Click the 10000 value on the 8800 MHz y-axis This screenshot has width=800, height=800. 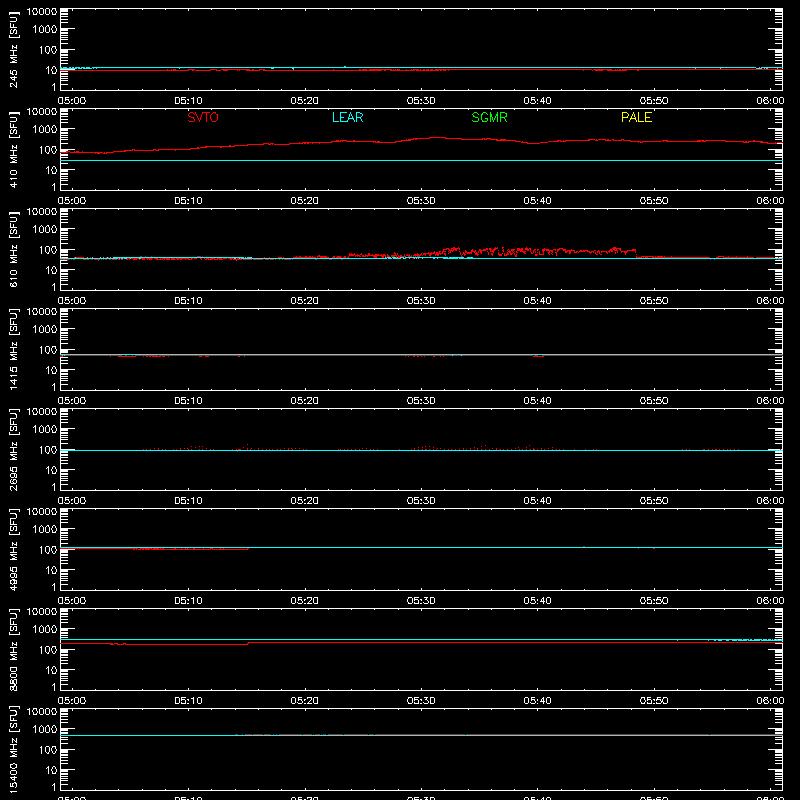pos(42,612)
